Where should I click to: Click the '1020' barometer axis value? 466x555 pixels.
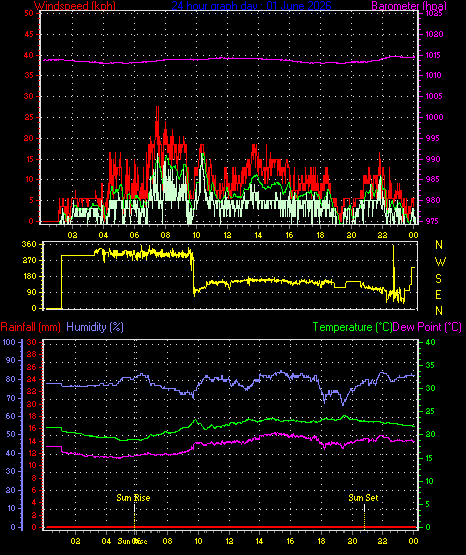click(x=434, y=34)
